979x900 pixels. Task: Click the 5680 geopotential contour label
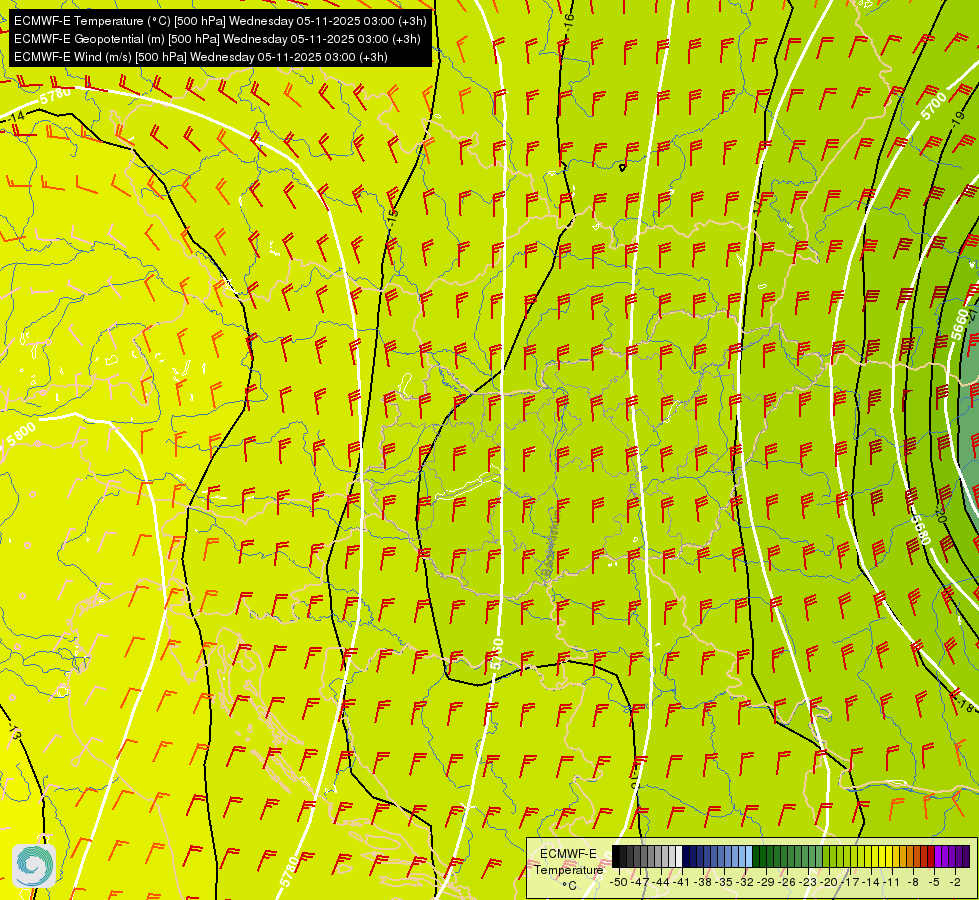pos(920,529)
